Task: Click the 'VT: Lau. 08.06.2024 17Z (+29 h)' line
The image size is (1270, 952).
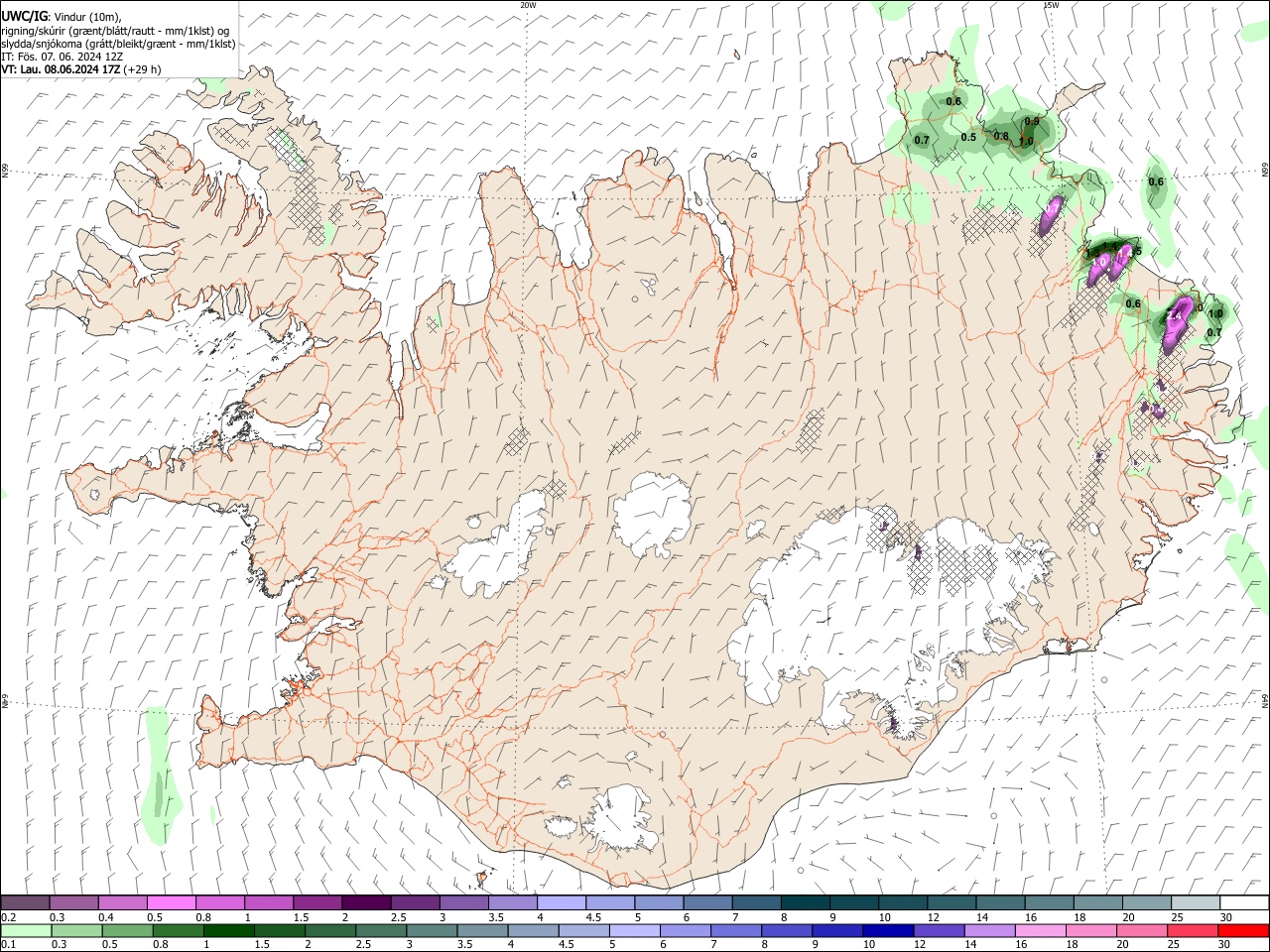Action: (81, 69)
